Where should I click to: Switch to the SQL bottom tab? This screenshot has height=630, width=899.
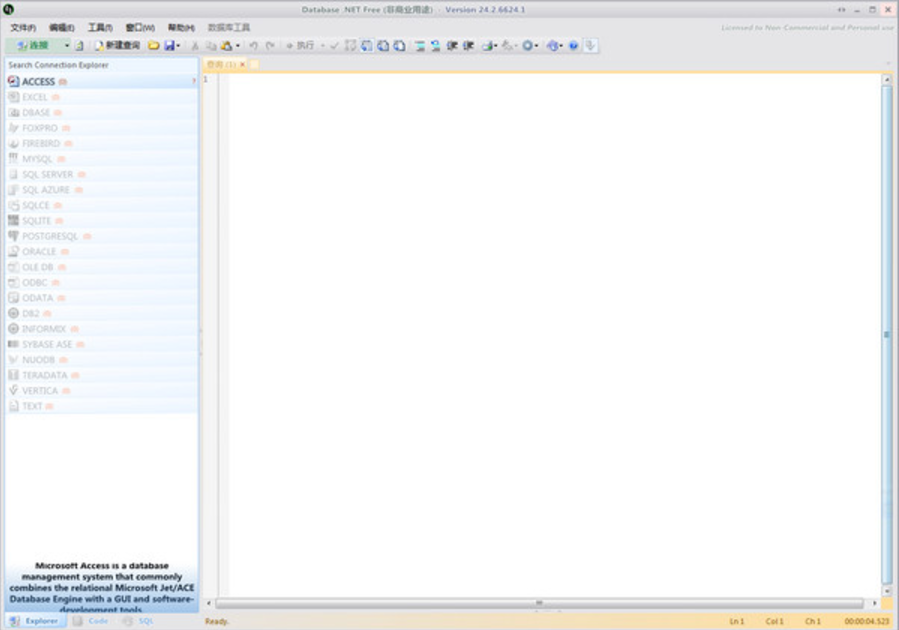(x=138, y=621)
